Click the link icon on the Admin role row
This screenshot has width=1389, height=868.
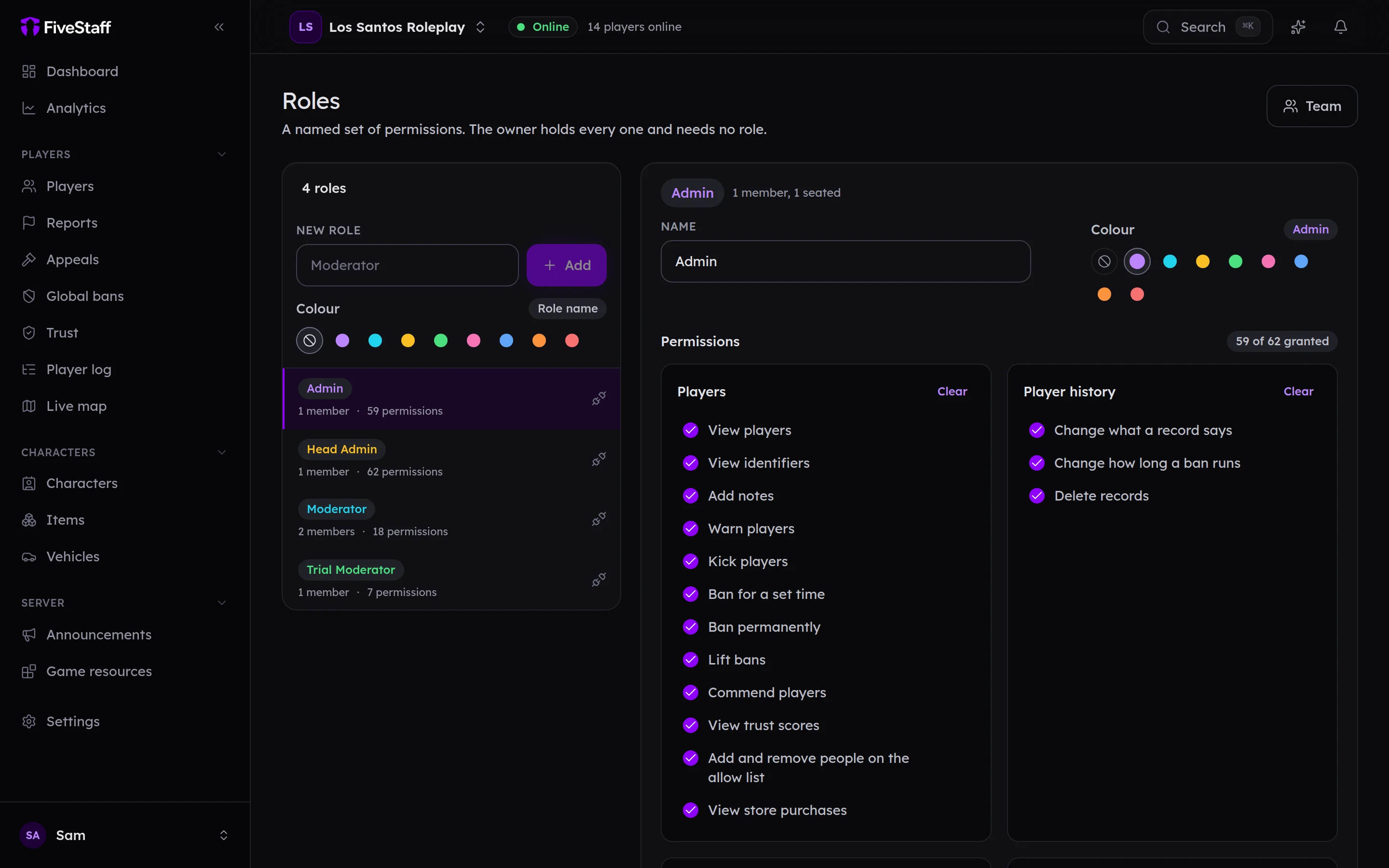click(x=599, y=398)
